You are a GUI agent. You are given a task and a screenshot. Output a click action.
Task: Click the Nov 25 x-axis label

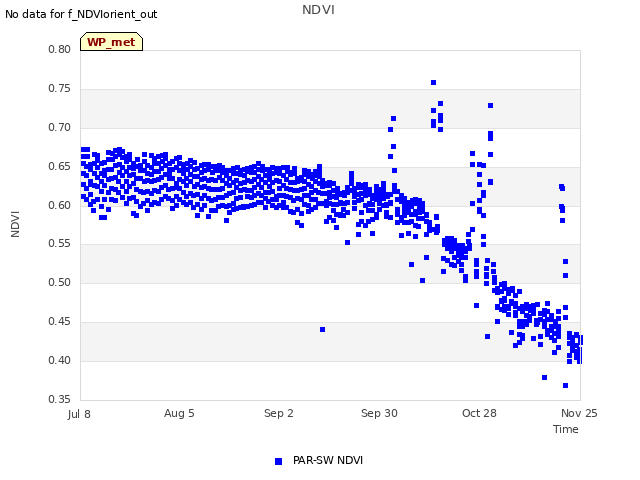(x=579, y=413)
